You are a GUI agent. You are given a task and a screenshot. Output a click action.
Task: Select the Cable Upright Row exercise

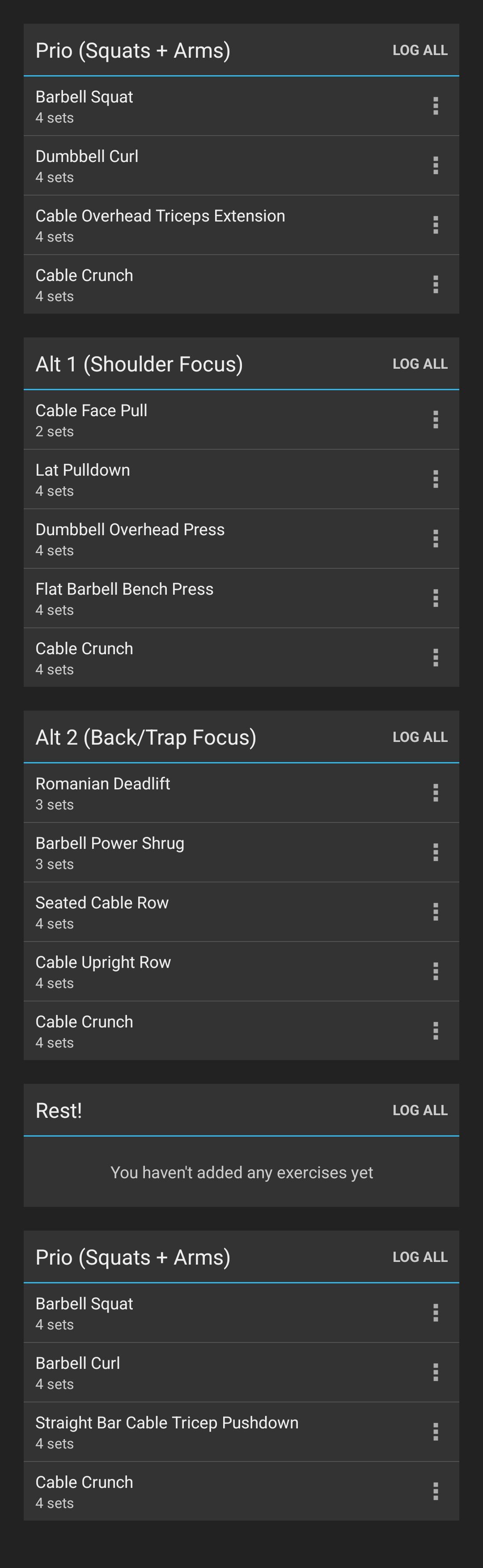coord(103,971)
